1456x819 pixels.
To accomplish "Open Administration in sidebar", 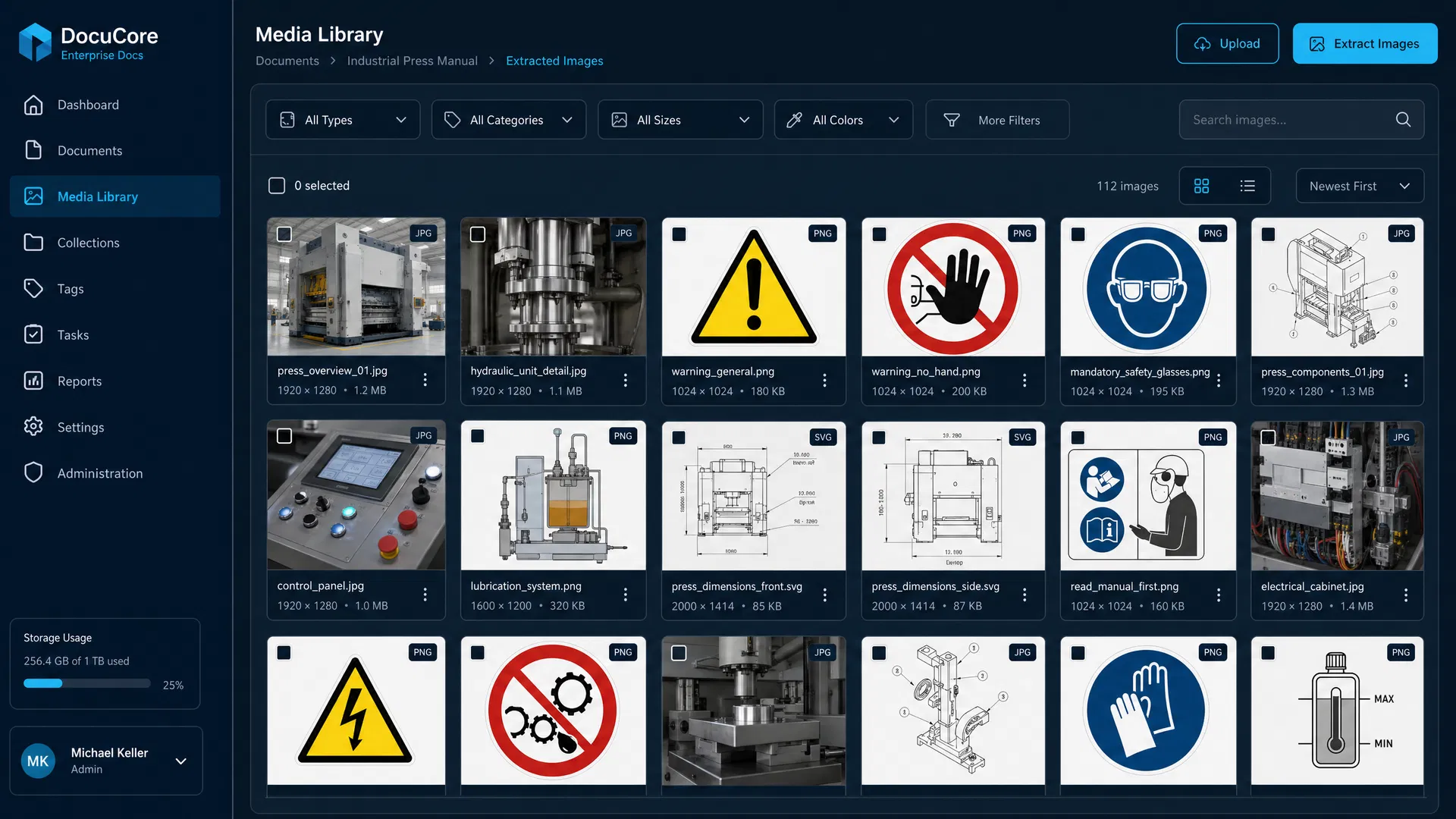I will (115, 473).
